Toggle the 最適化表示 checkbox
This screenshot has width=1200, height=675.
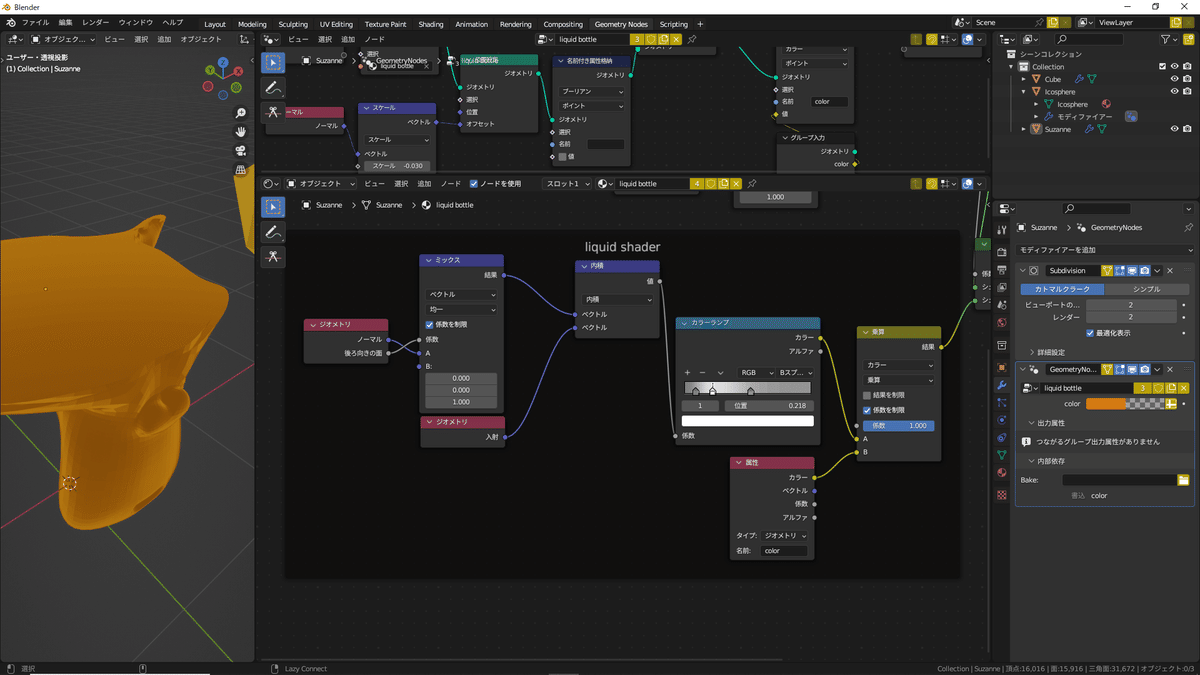coord(1090,333)
